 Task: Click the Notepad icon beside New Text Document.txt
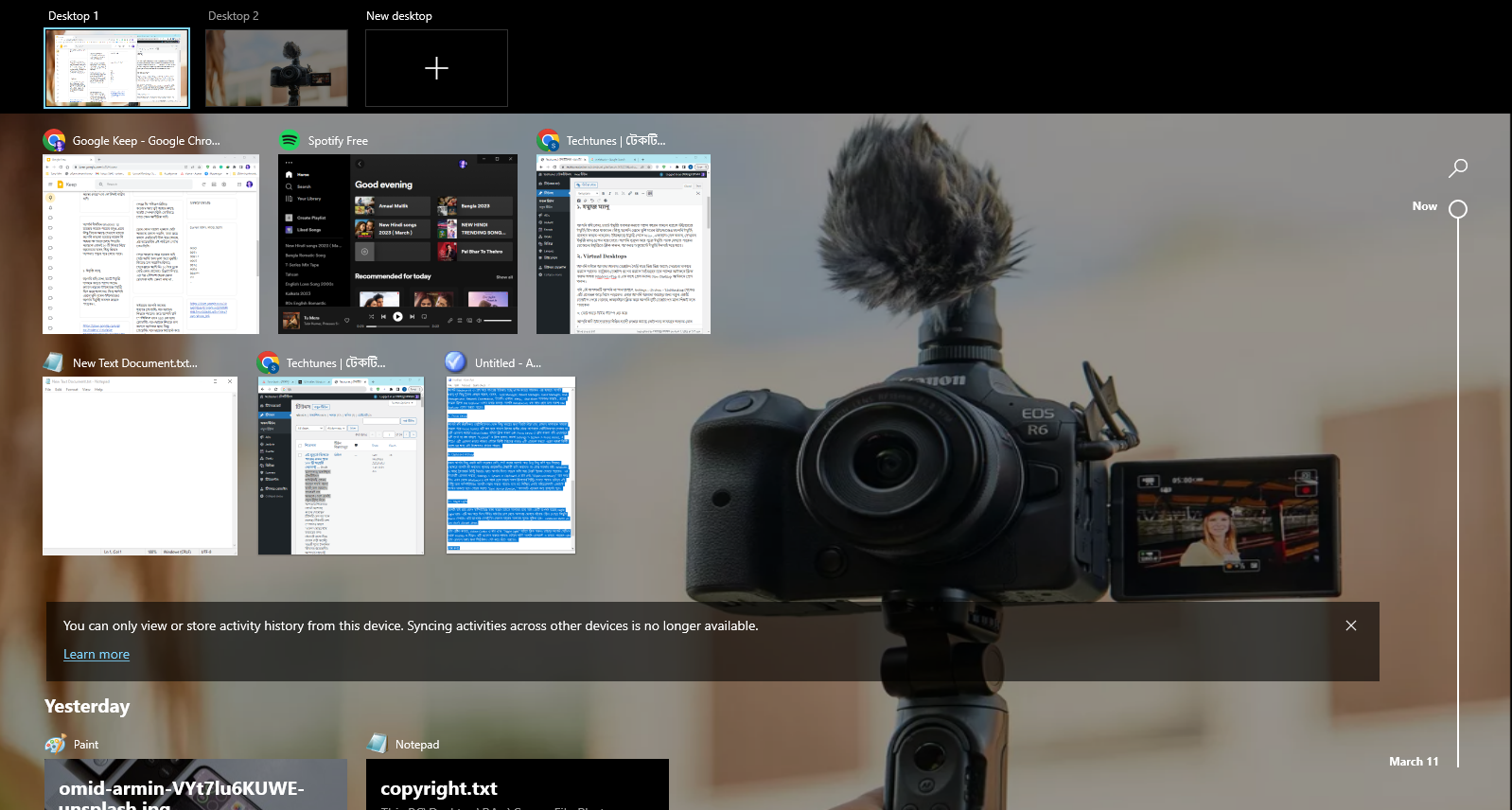pos(54,362)
